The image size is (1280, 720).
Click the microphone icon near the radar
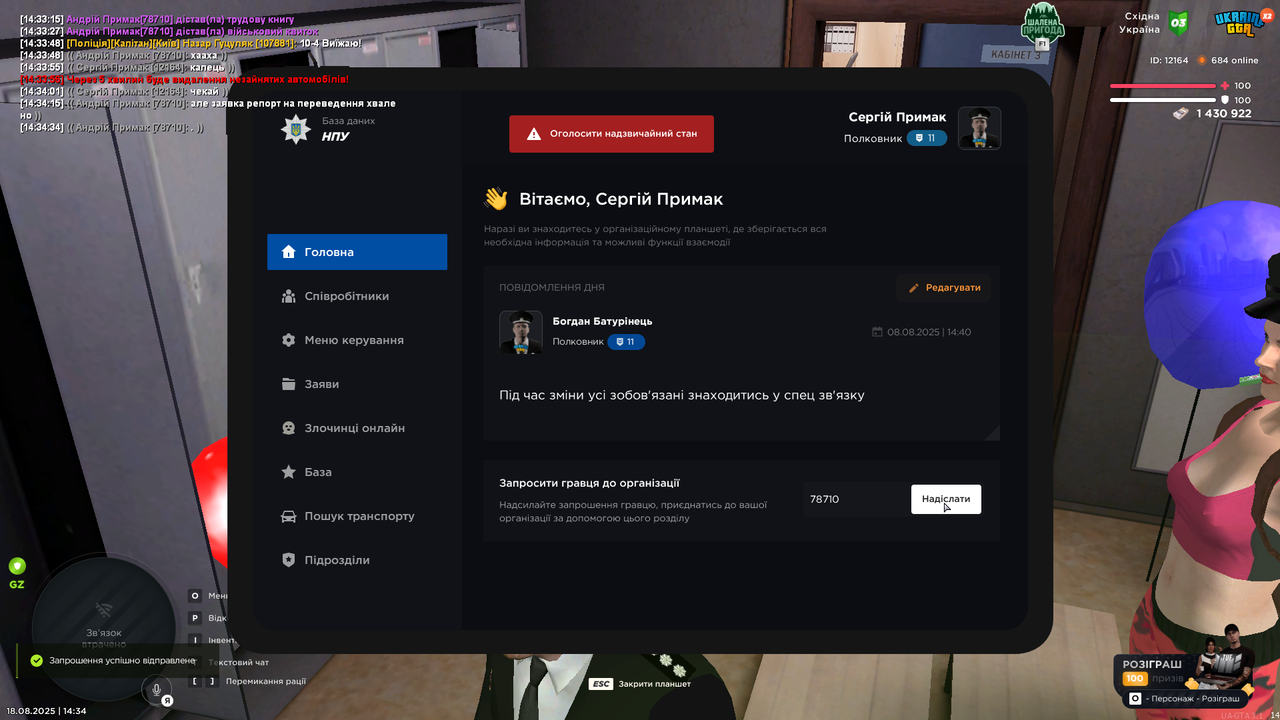(x=156, y=688)
